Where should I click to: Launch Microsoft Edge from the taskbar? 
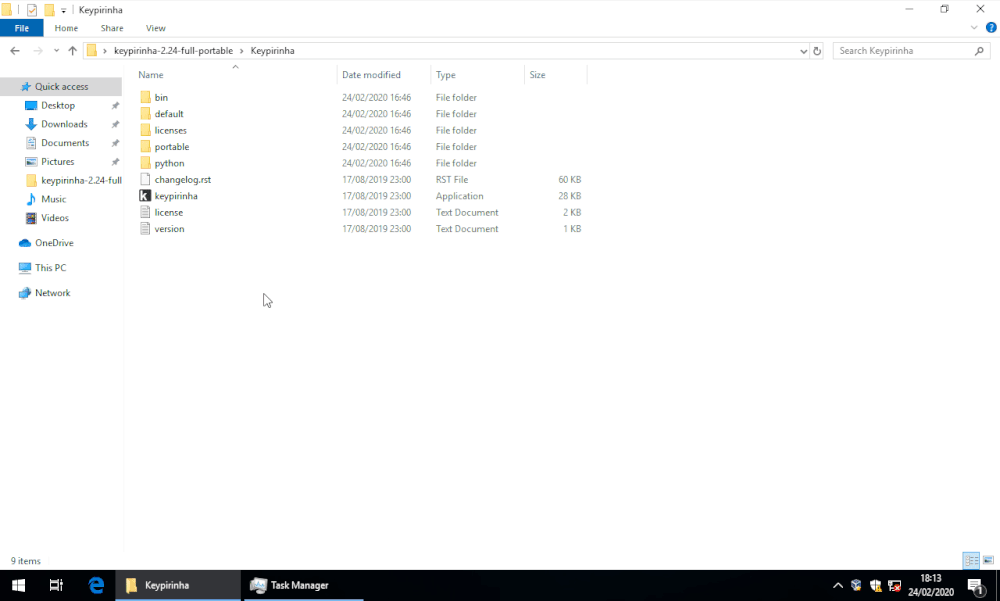coord(96,585)
